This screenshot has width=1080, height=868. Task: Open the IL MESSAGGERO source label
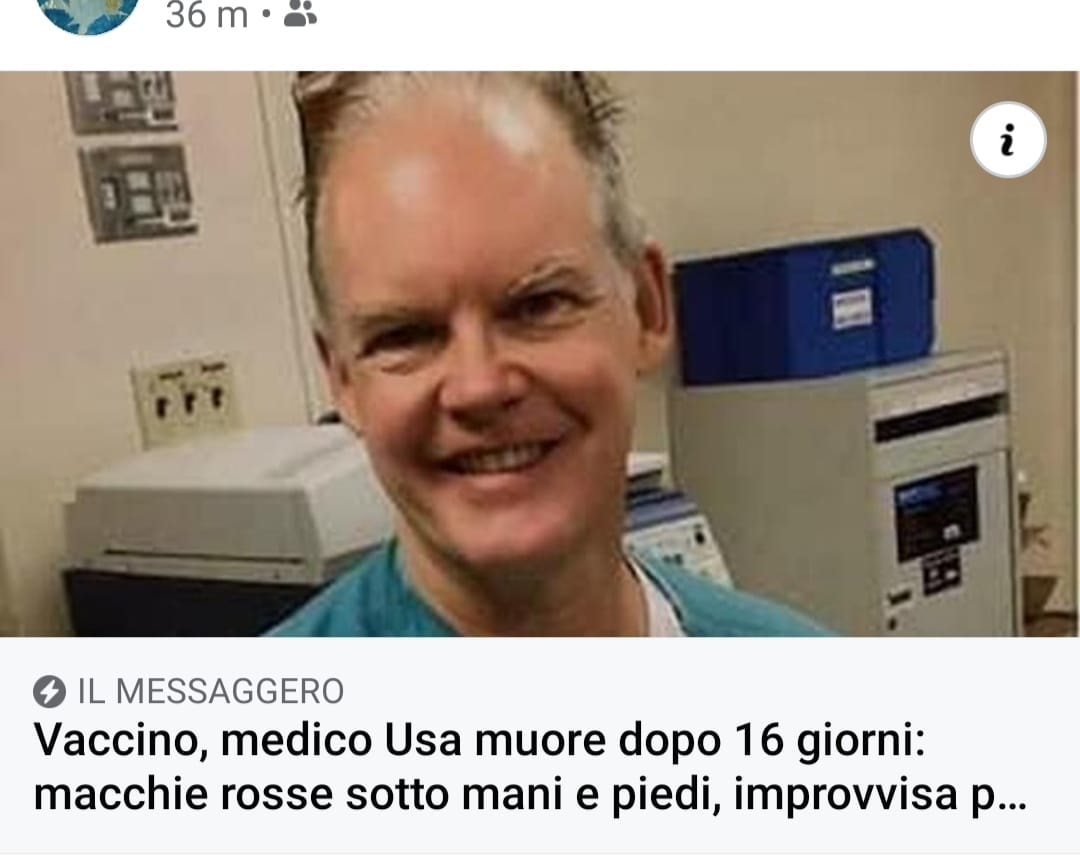pyautogui.click(x=211, y=692)
